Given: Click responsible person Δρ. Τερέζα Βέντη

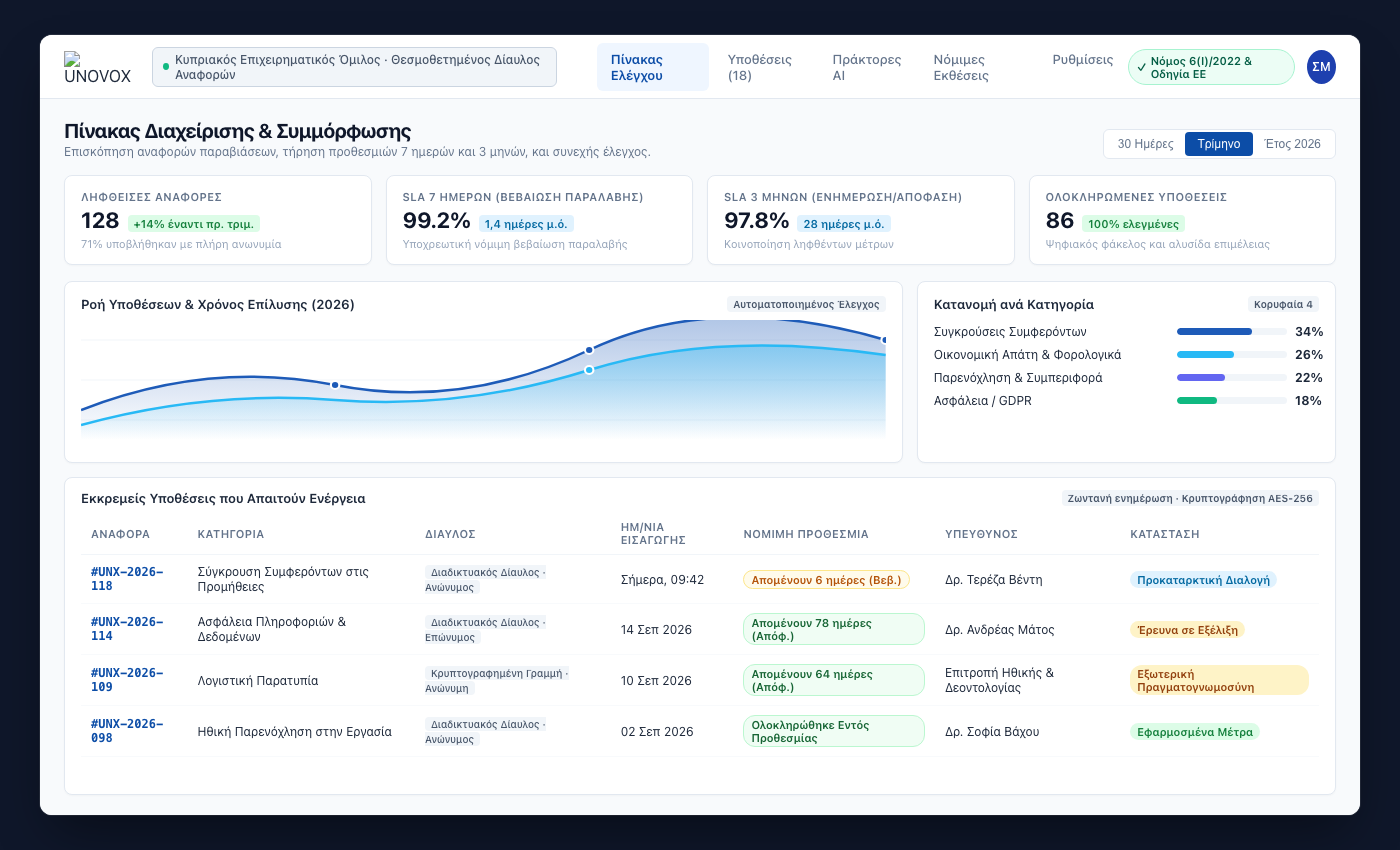Looking at the screenshot, I should click(994, 579).
